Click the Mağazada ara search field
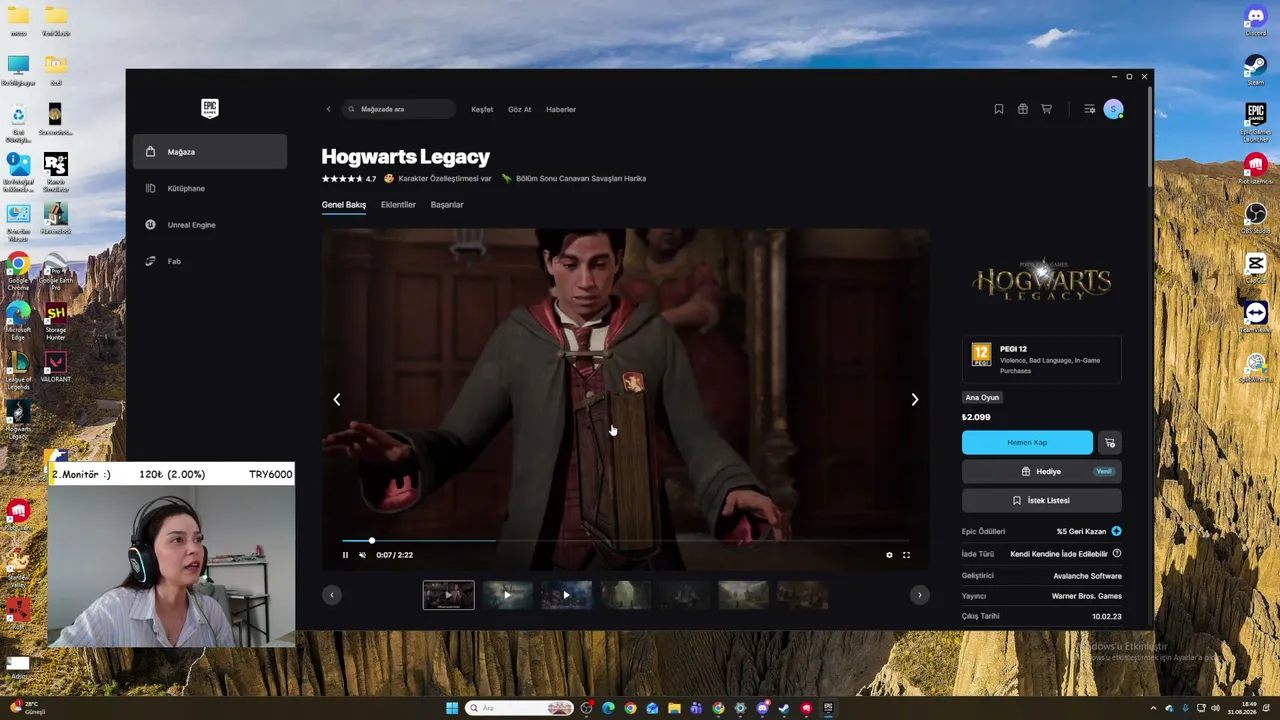This screenshot has height=720, width=1280. click(x=399, y=109)
